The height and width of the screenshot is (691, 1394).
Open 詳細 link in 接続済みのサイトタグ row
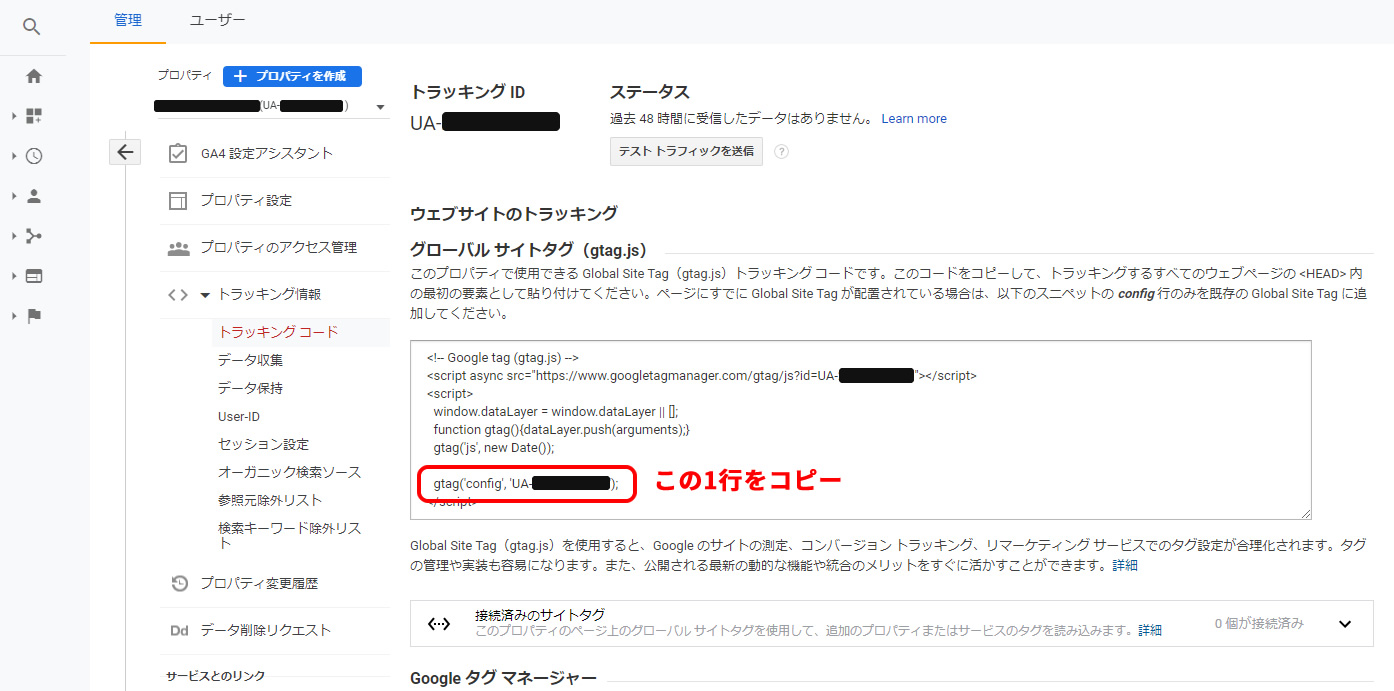pos(1150,631)
